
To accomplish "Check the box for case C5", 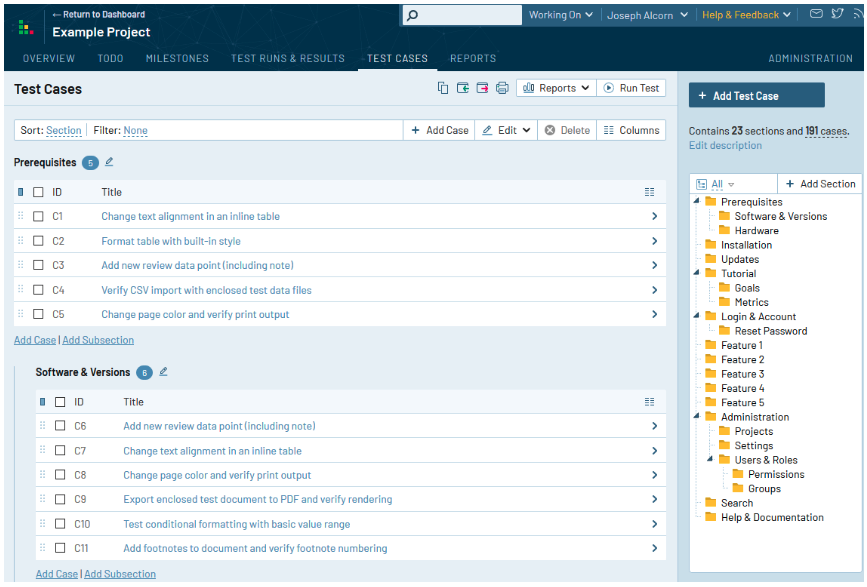I will (38, 314).
